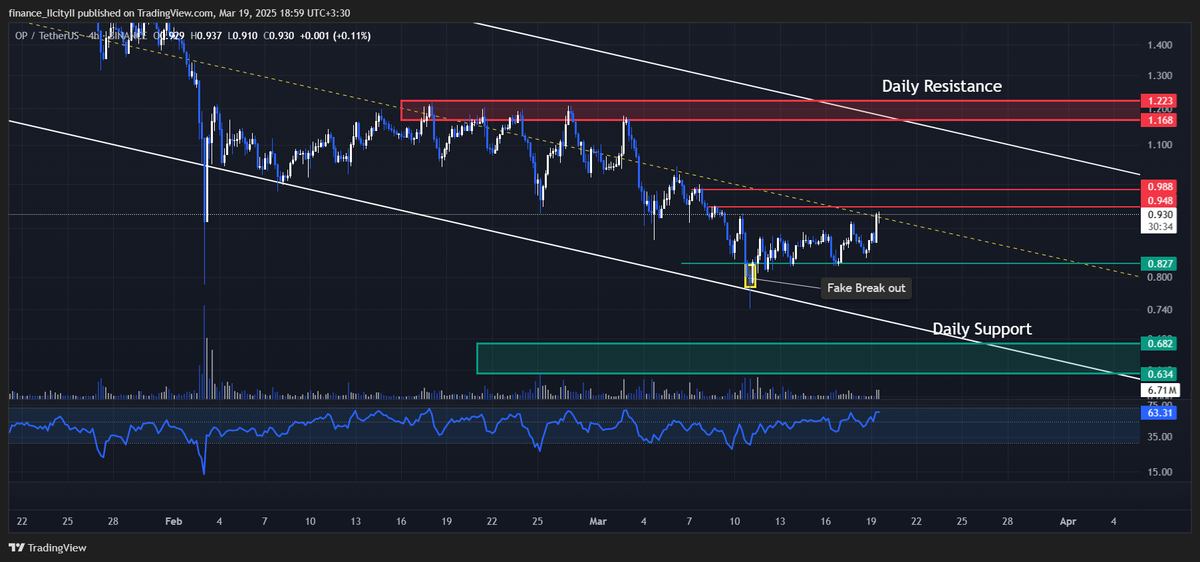Click the blue 63.31 RSI value label
The image size is (1200, 562).
point(1159,412)
